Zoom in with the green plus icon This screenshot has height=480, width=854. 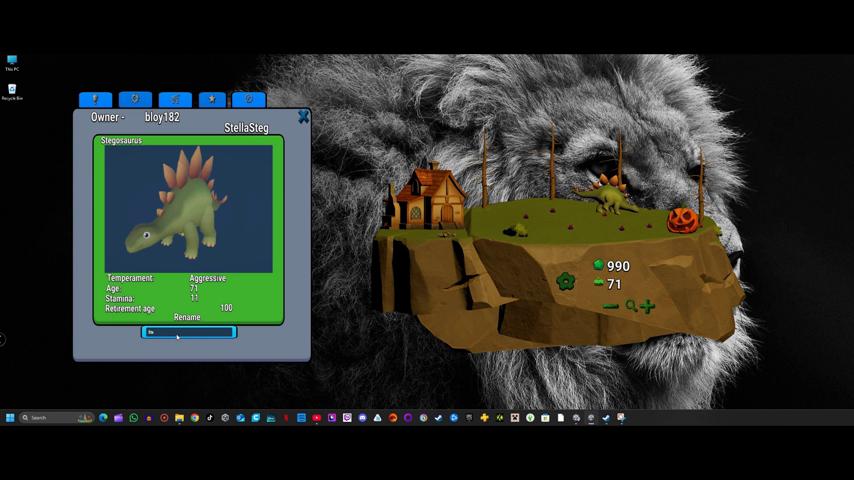click(x=648, y=306)
